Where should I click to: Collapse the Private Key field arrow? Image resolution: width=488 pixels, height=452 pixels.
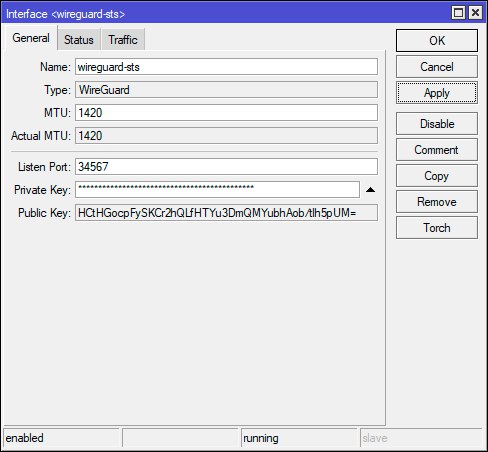point(370,190)
